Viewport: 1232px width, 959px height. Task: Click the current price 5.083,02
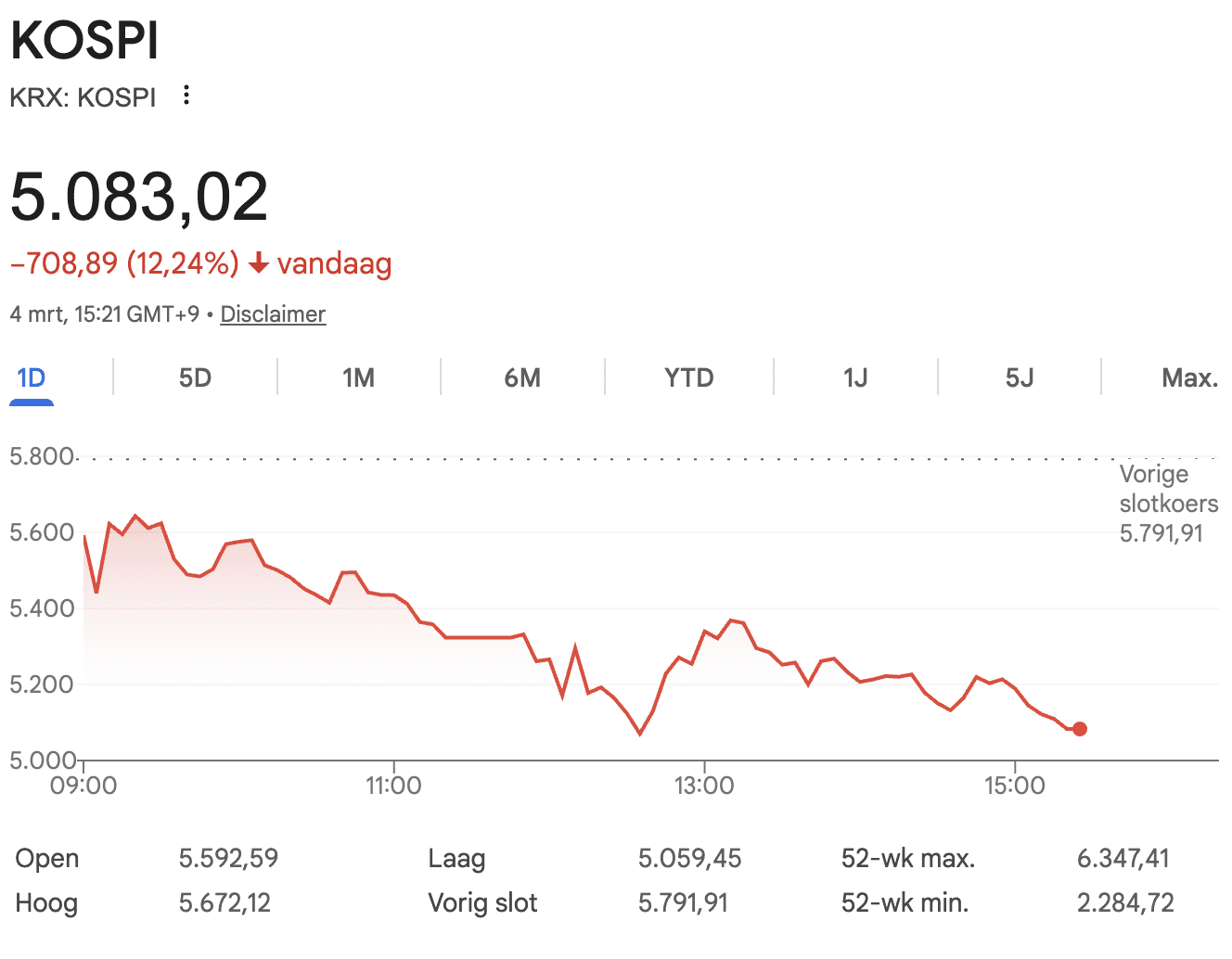click(x=139, y=198)
